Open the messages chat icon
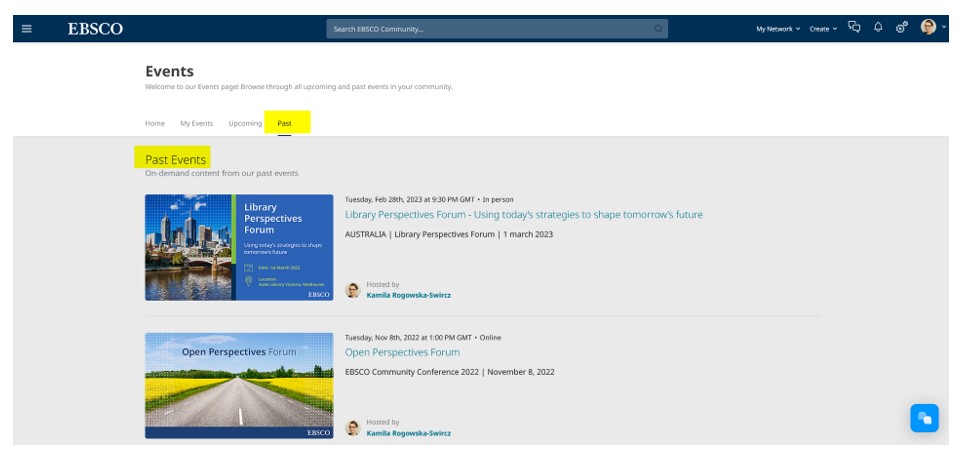Image resolution: width=967 pixels, height=457 pixels. 854,28
